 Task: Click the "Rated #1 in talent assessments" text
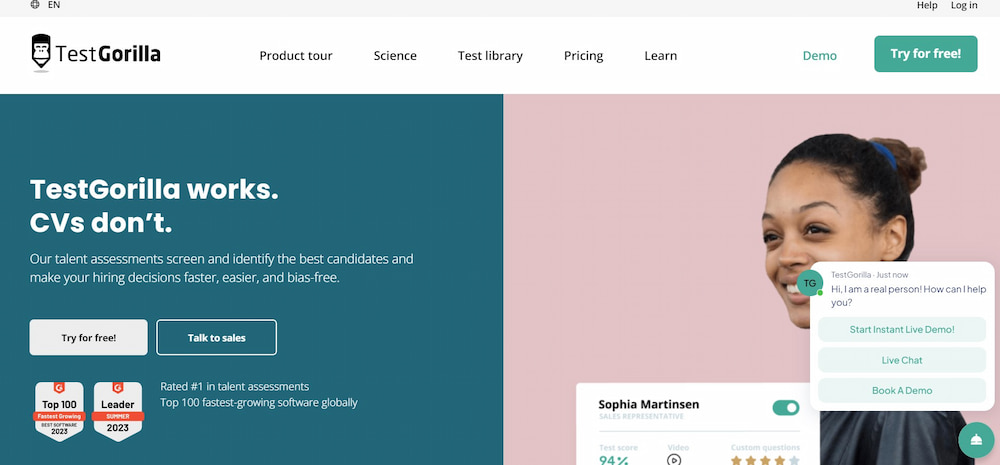tap(235, 387)
